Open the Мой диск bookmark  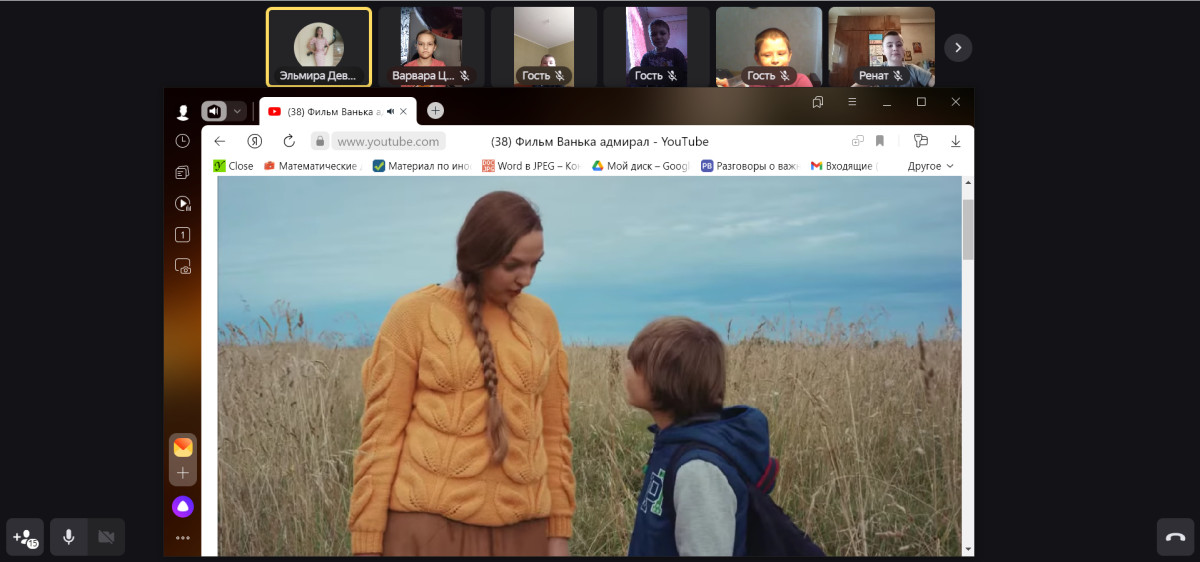tap(640, 166)
